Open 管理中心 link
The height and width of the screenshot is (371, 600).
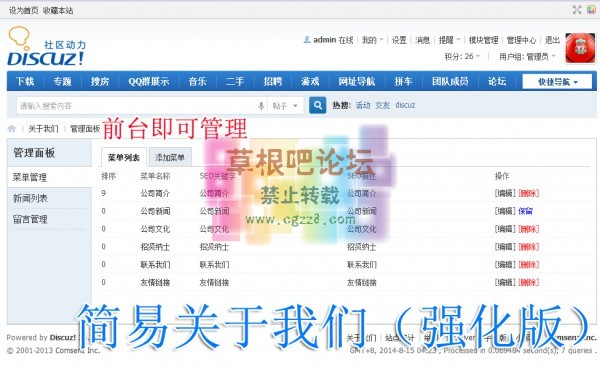(x=522, y=40)
